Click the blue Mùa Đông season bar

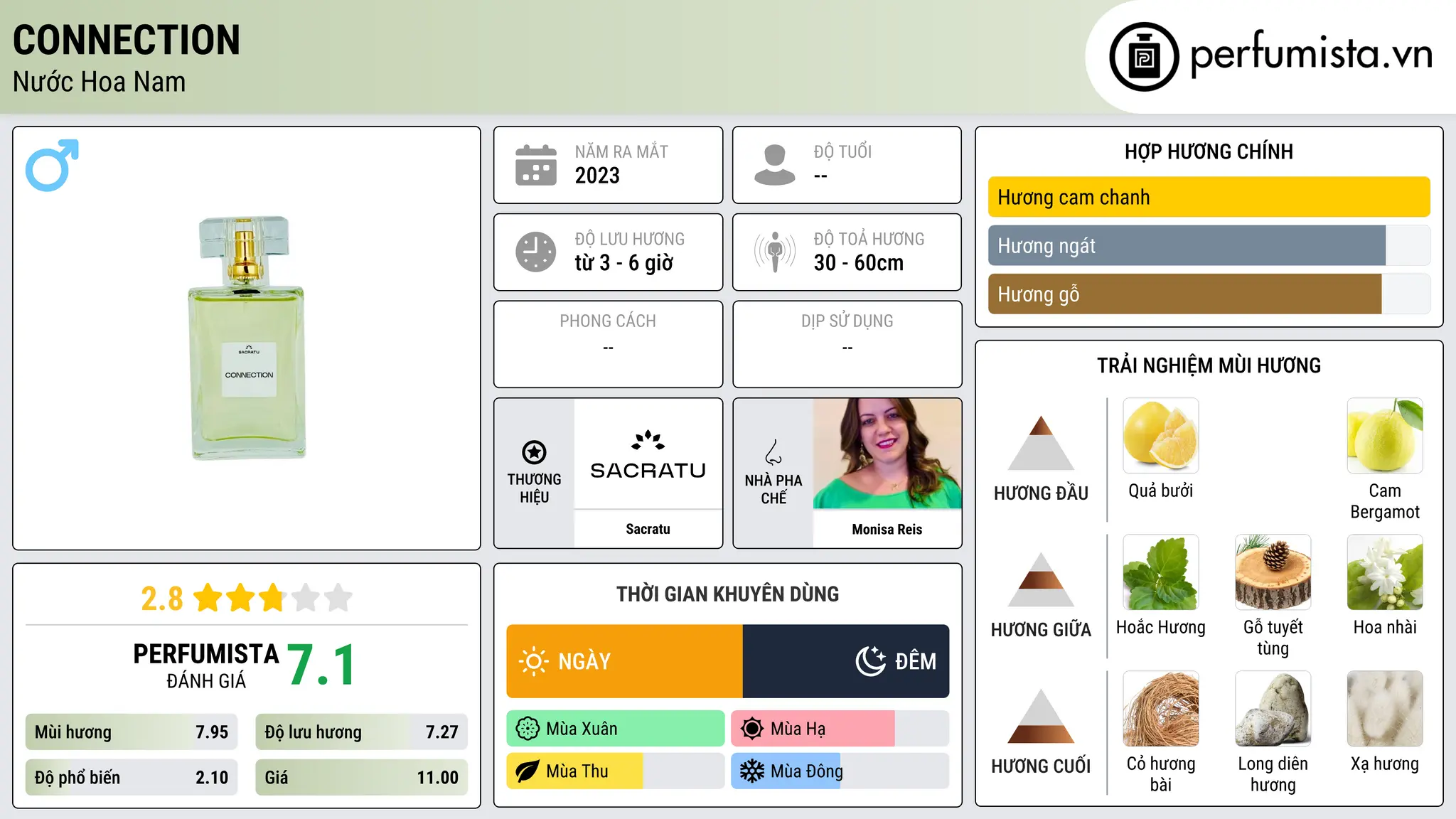786,771
